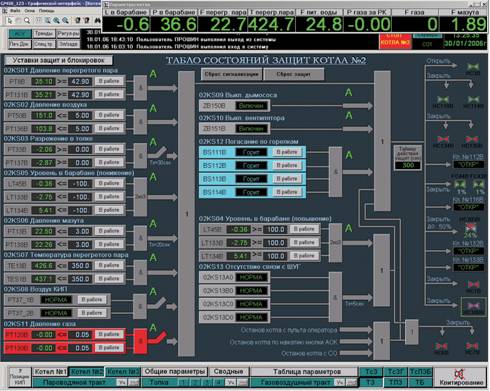Click Уч button beside Газовоздушный тракт

pyautogui.click(x=340, y=382)
